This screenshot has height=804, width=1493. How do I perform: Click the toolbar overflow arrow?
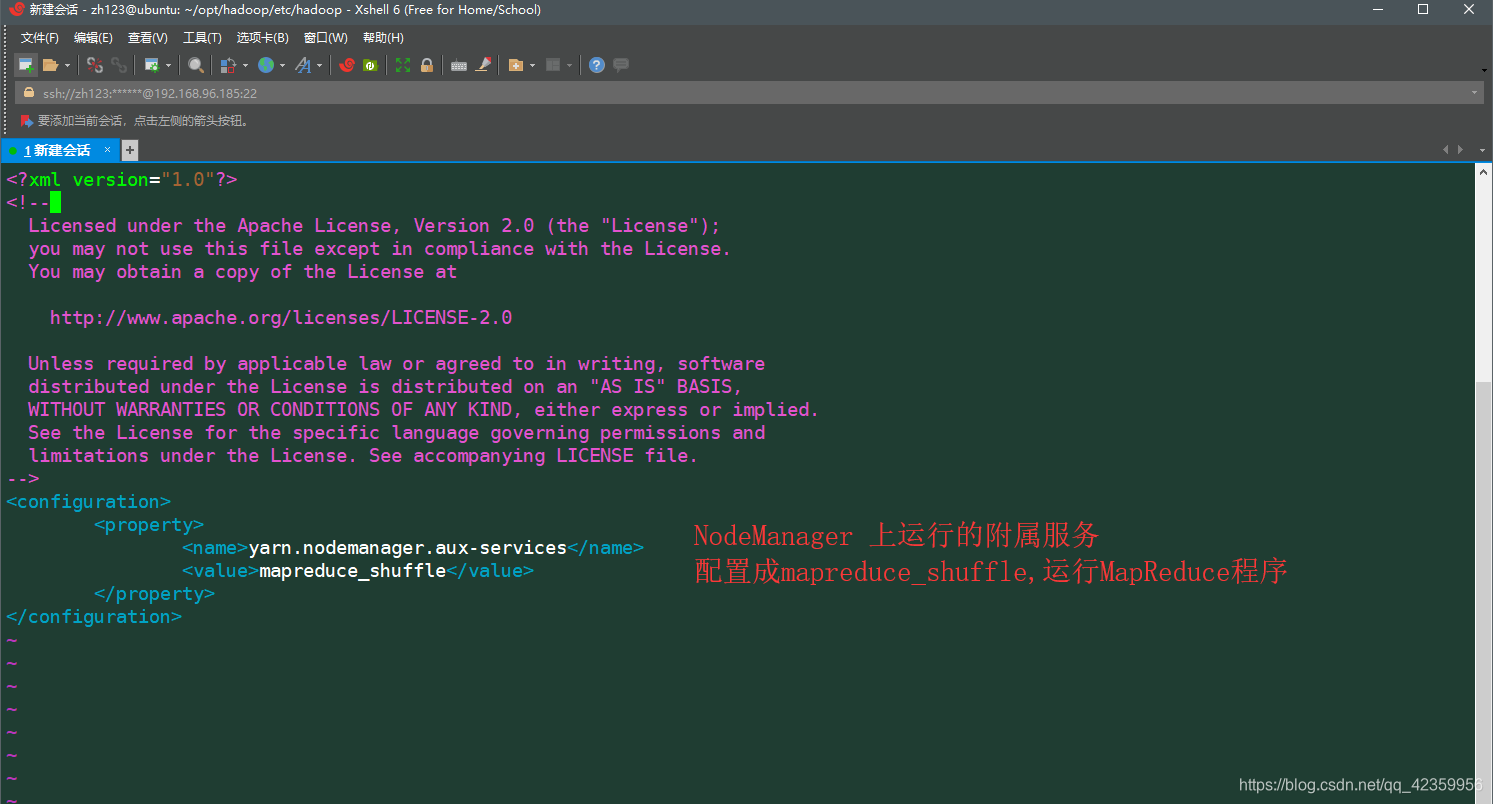point(1484,70)
